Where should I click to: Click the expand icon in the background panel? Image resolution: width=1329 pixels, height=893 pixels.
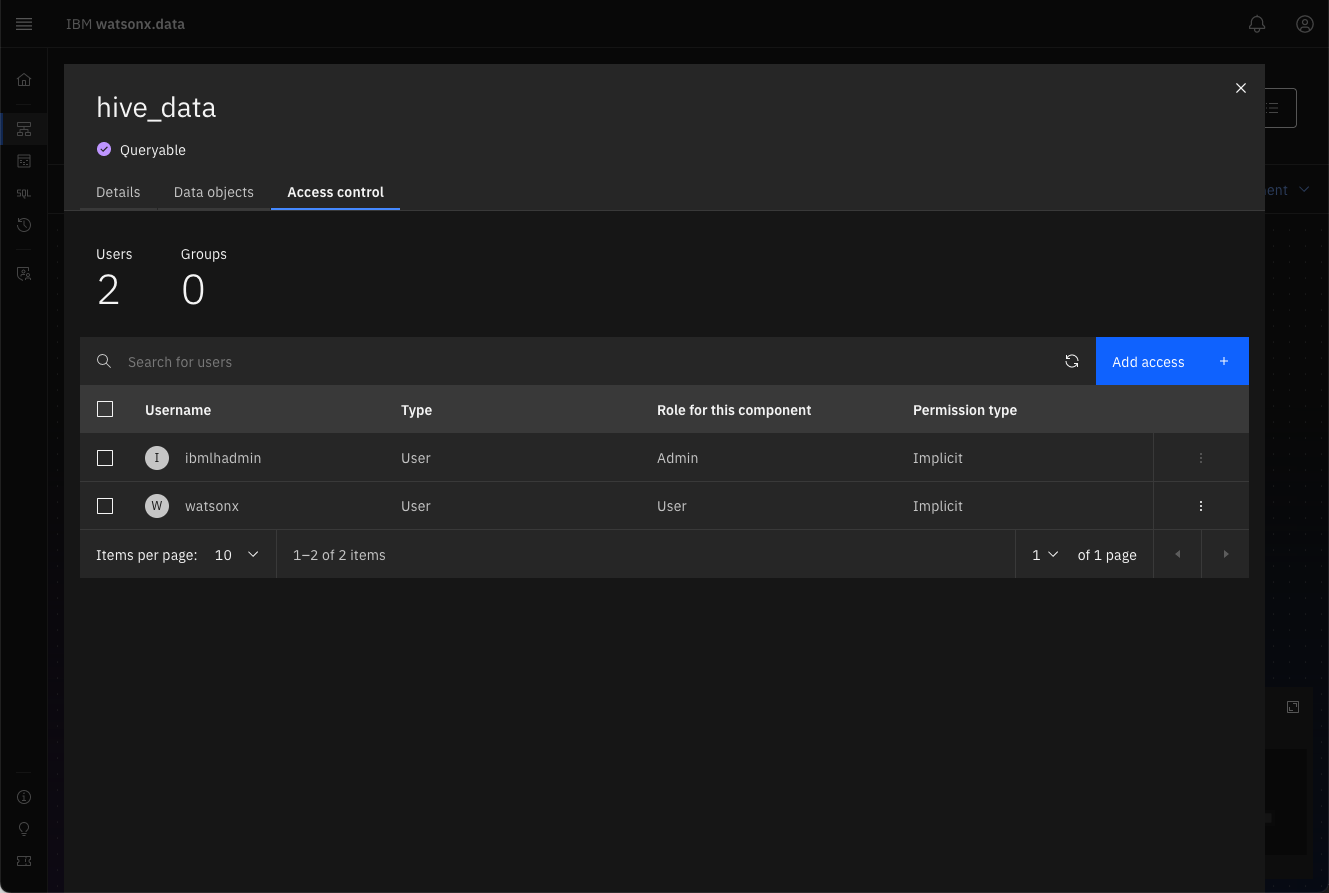click(x=1293, y=707)
